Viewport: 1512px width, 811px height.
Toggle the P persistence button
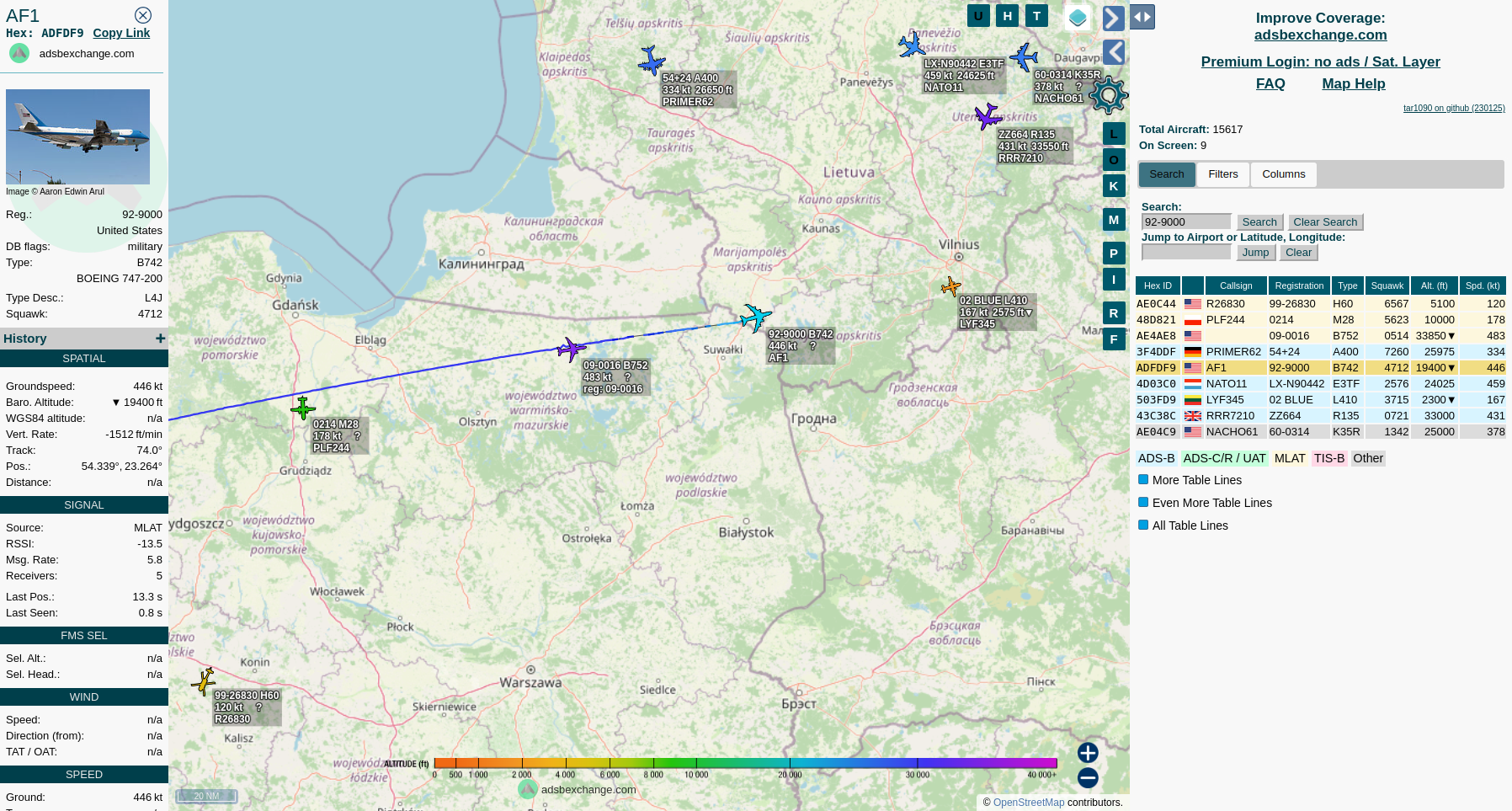coord(1114,253)
